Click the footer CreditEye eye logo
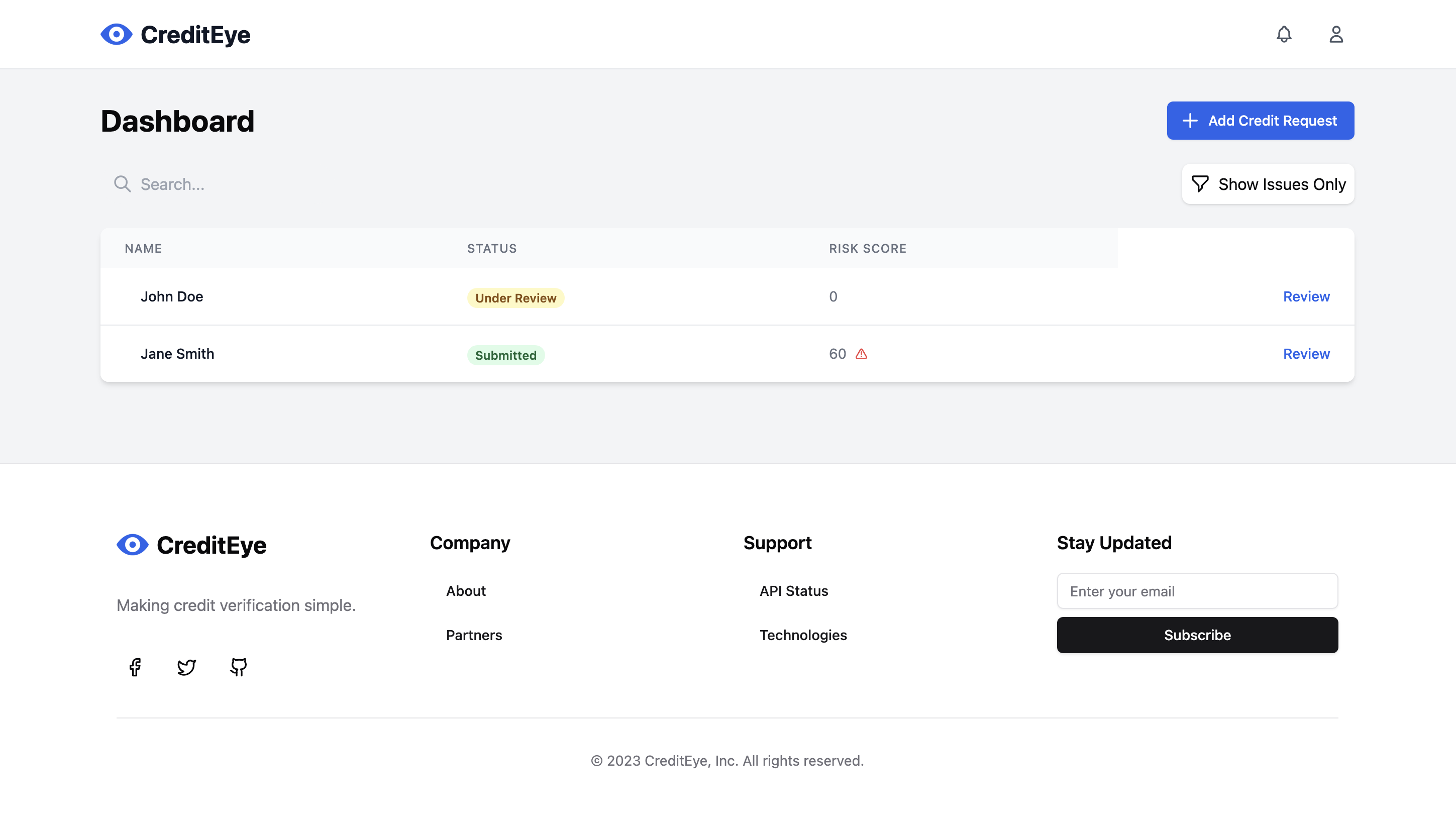 [133, 545]
